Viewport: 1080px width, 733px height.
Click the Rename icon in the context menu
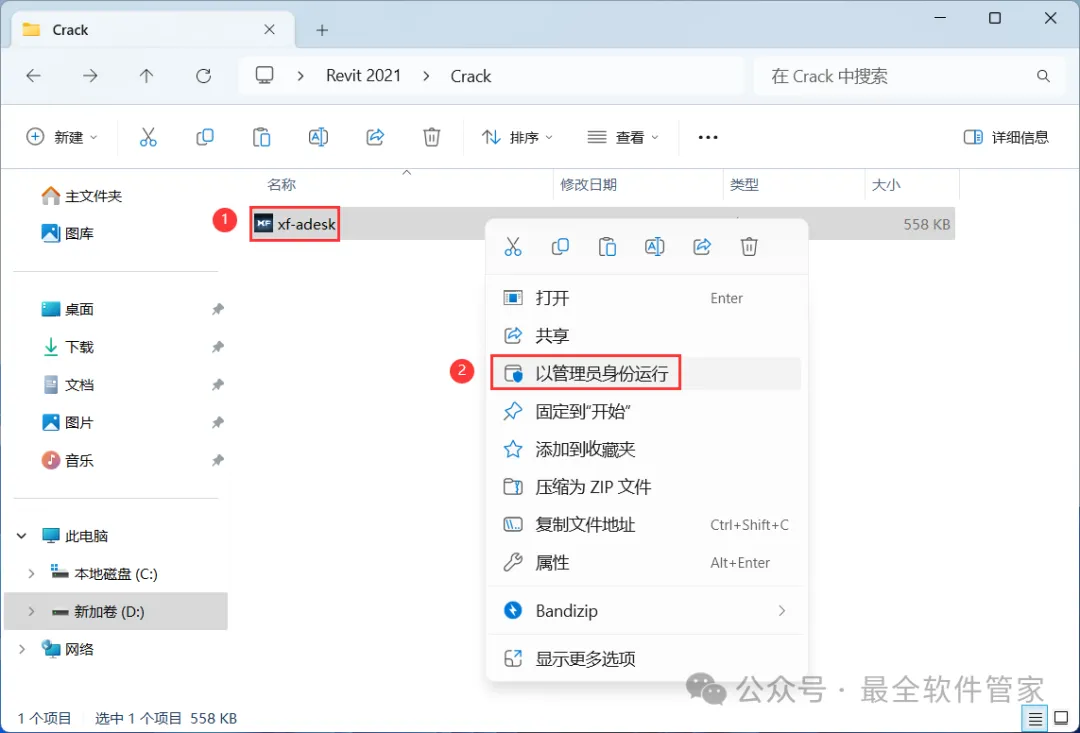click(654, 246)
